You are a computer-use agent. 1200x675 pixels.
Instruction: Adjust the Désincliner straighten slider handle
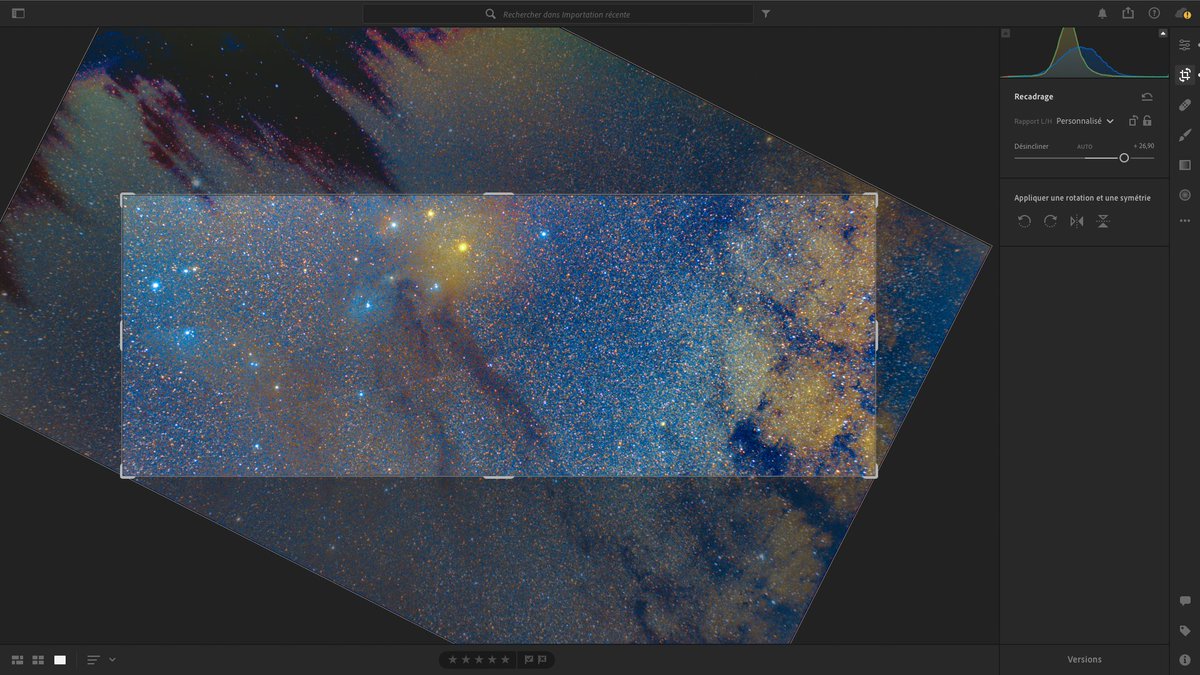pyautogui.click(x=1124, y=158)
